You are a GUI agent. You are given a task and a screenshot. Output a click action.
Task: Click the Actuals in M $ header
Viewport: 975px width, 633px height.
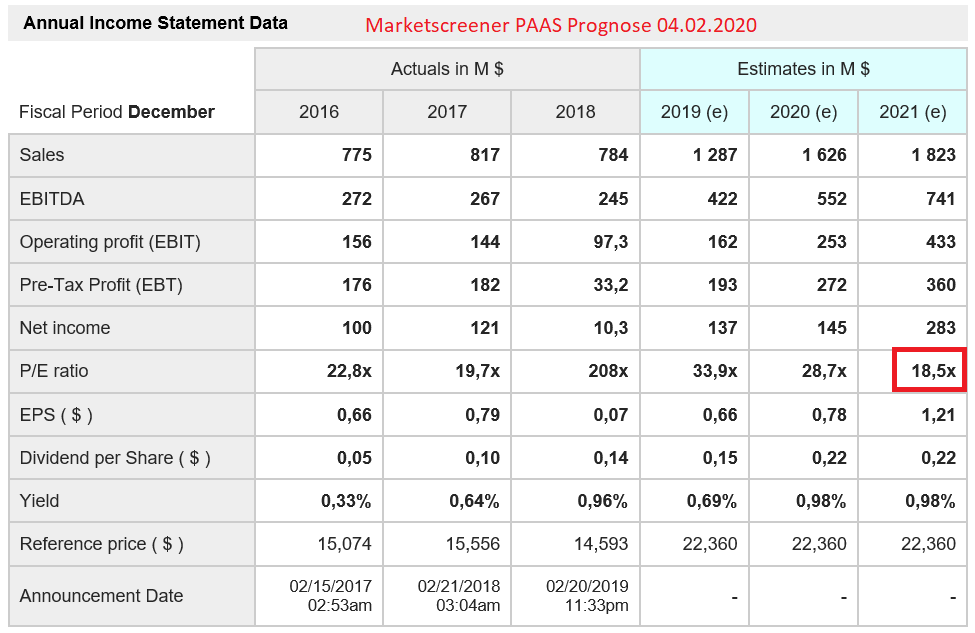click(447, 69)
